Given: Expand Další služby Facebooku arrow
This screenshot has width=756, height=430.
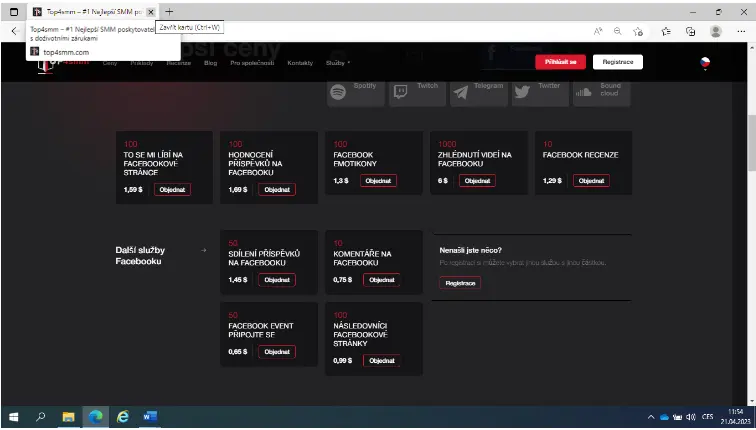Looking at the screenshot, I should 203,250.
